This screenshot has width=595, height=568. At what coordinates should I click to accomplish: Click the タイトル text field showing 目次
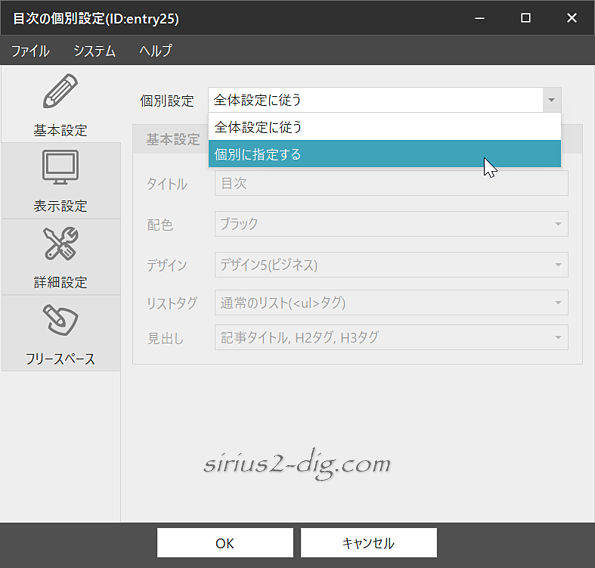(x=391, y=183)
